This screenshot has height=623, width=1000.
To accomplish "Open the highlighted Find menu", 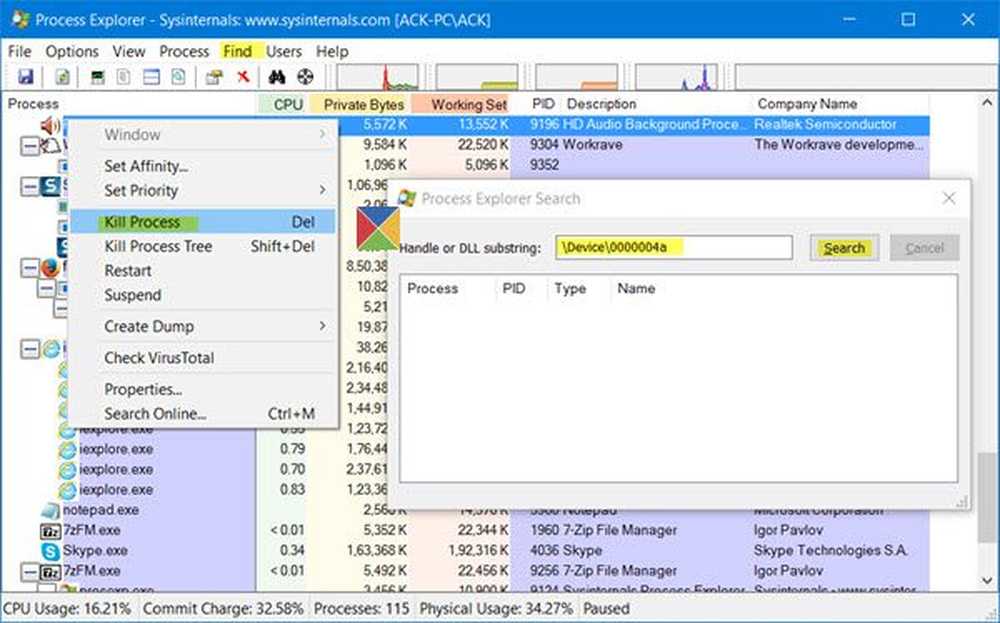I will coord(238,51).
